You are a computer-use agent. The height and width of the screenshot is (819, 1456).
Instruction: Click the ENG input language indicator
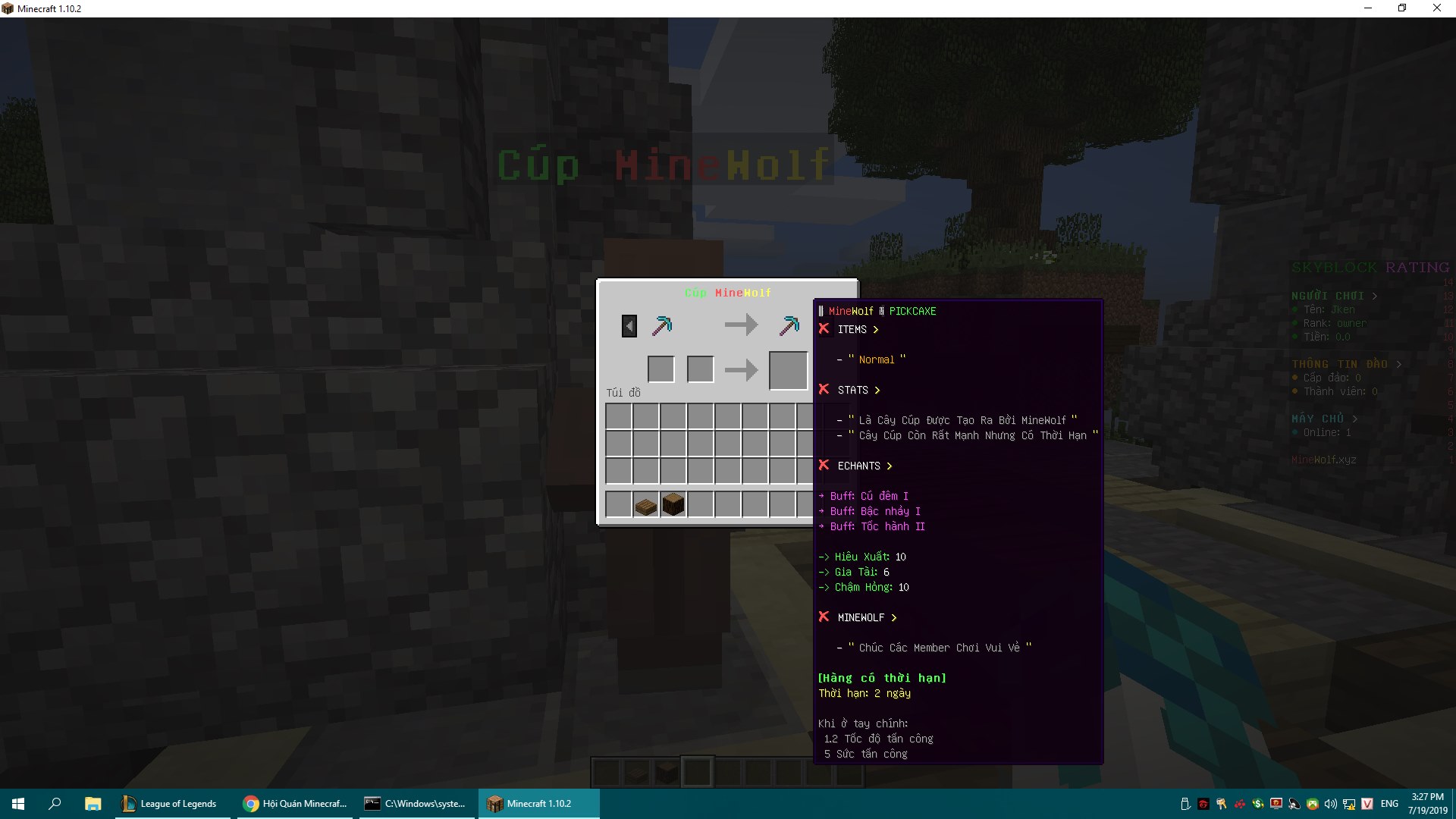point(1389,804)
